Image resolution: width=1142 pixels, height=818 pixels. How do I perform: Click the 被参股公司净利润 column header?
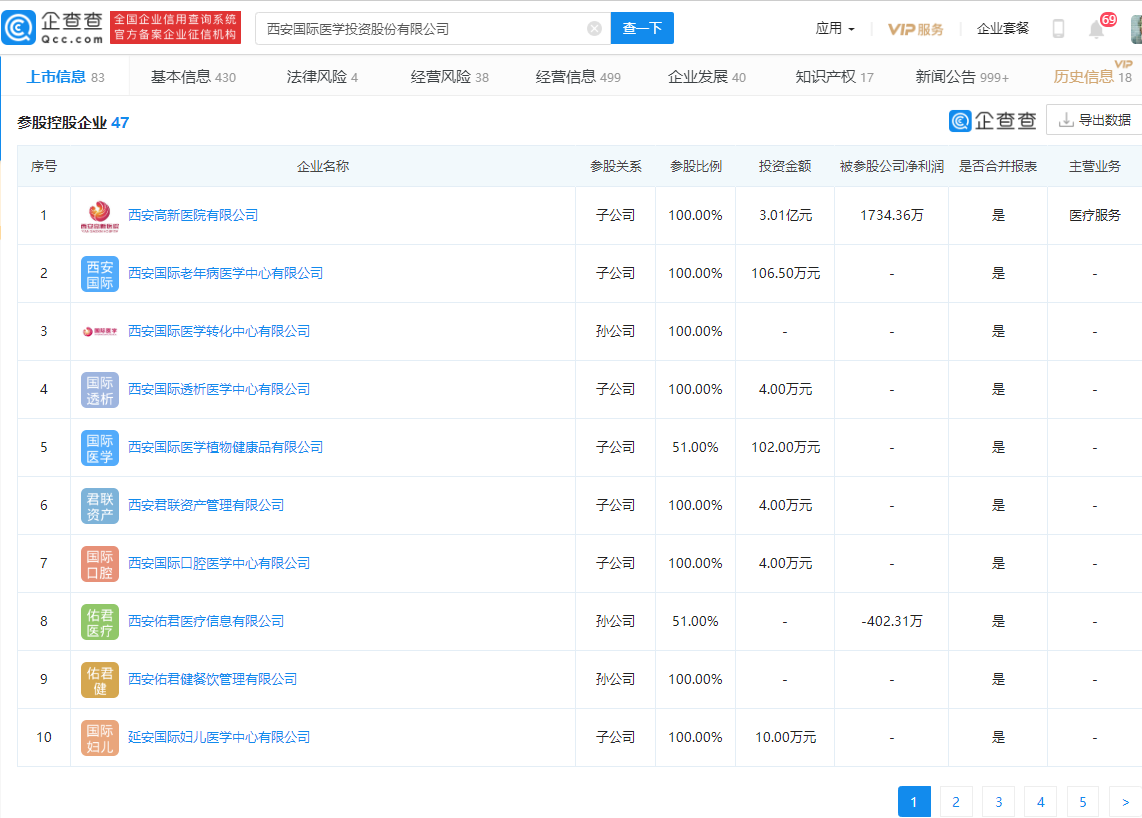891,166
